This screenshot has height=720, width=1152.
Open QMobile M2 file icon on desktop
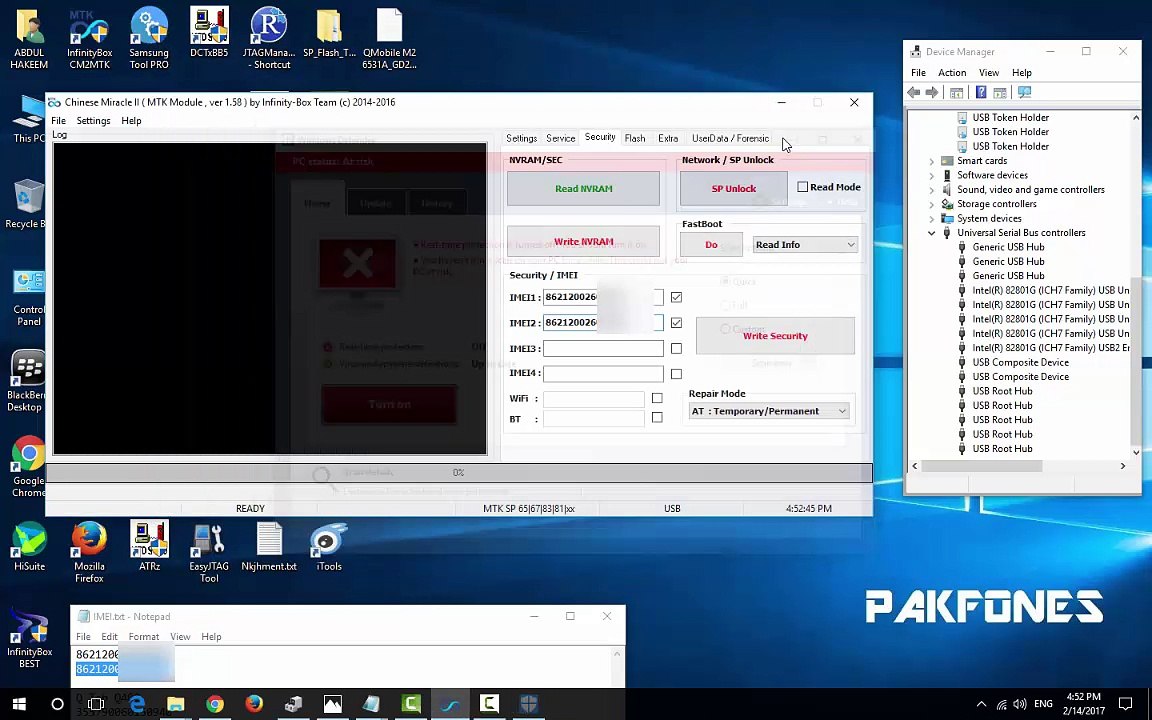(x=389, y=38)
